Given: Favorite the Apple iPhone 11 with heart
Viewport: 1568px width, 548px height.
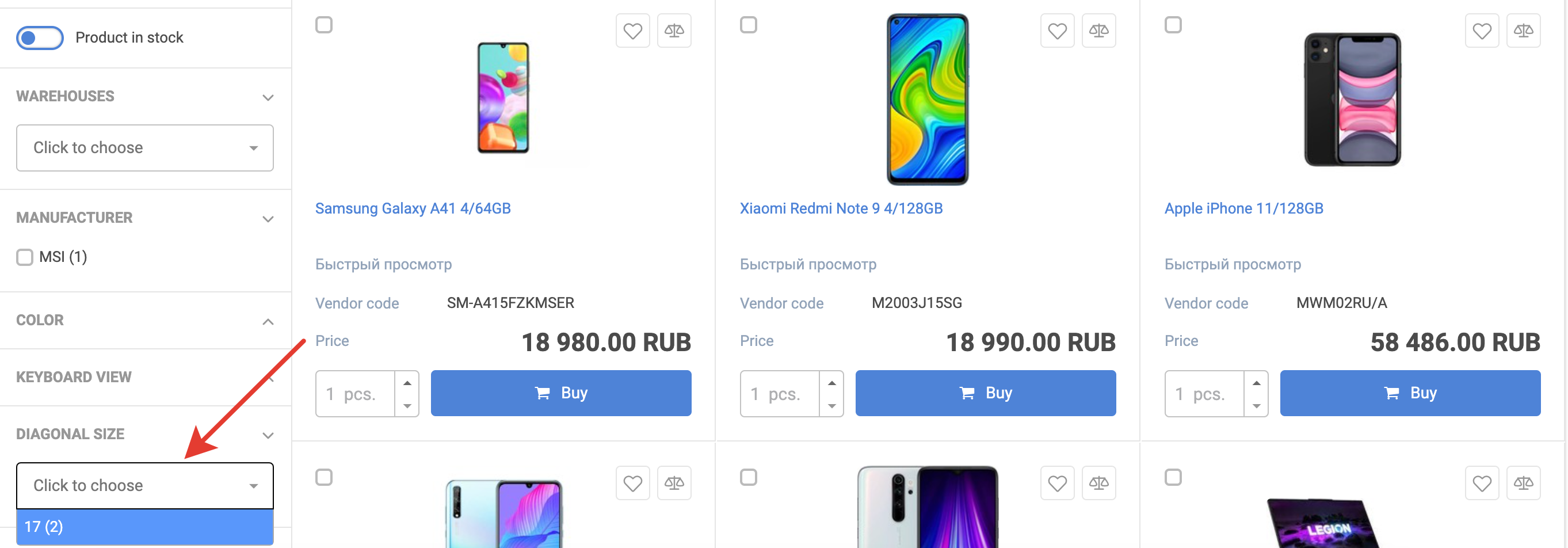Looking at the screenshot, I should click(1482, 31).
